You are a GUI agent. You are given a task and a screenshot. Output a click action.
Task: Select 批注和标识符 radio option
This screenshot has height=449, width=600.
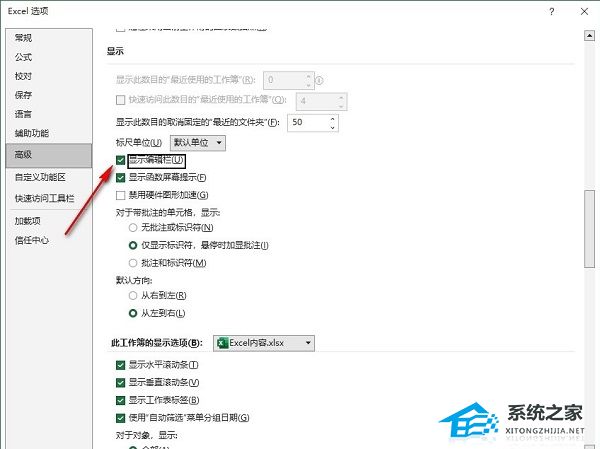(133, 263)
